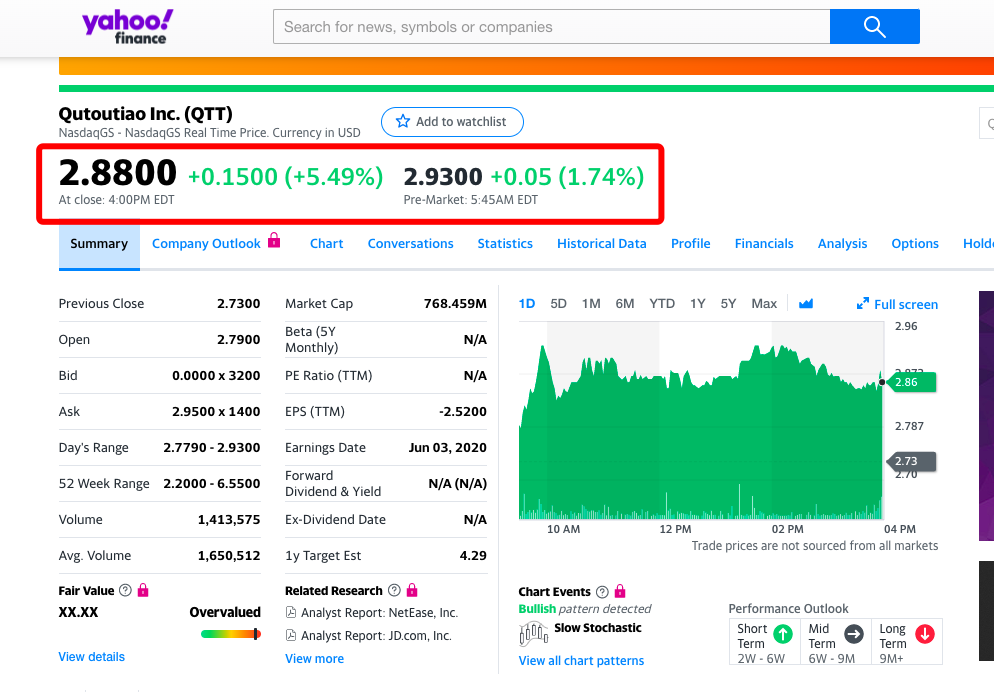Open View all chart patterns link
This screenshot has width=994, height=692.
pos(581,661)
